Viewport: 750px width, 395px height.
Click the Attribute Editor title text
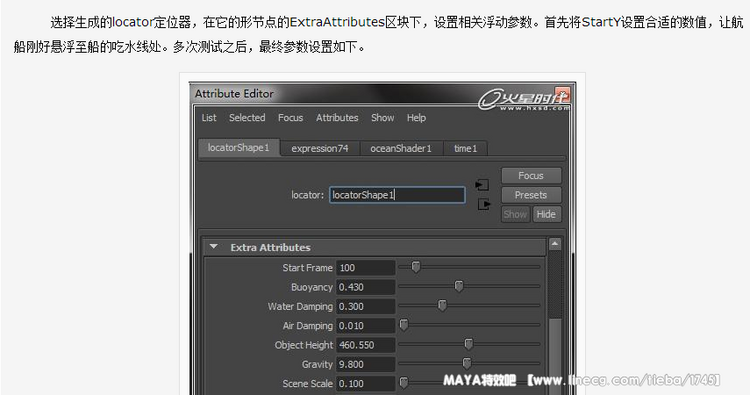point(234,94)
